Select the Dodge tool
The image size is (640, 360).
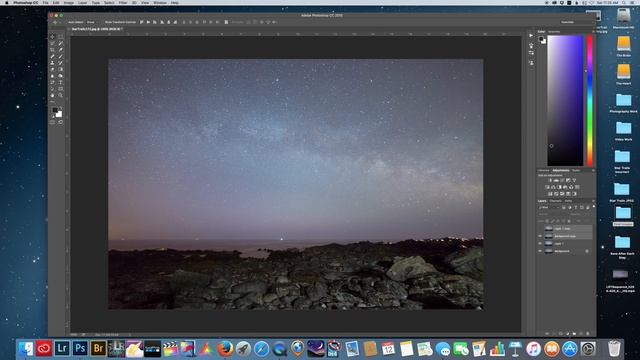point(61,76)
